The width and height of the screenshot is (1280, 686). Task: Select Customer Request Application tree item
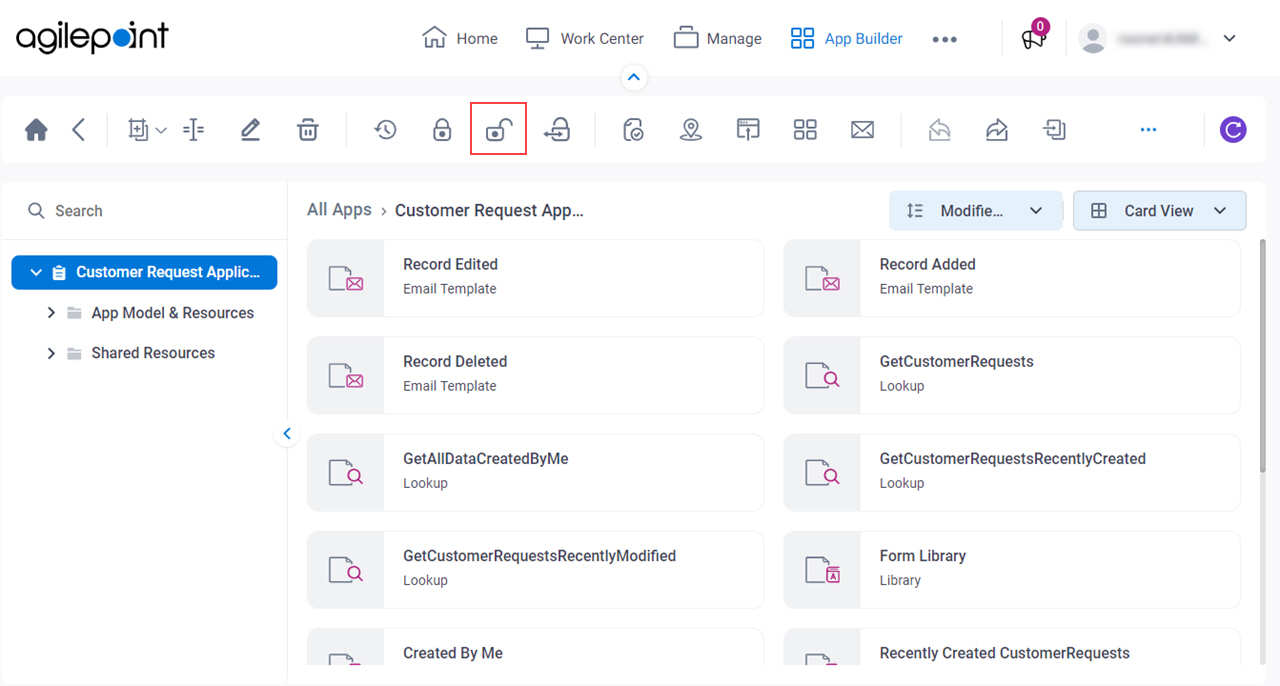click(144, 272)
